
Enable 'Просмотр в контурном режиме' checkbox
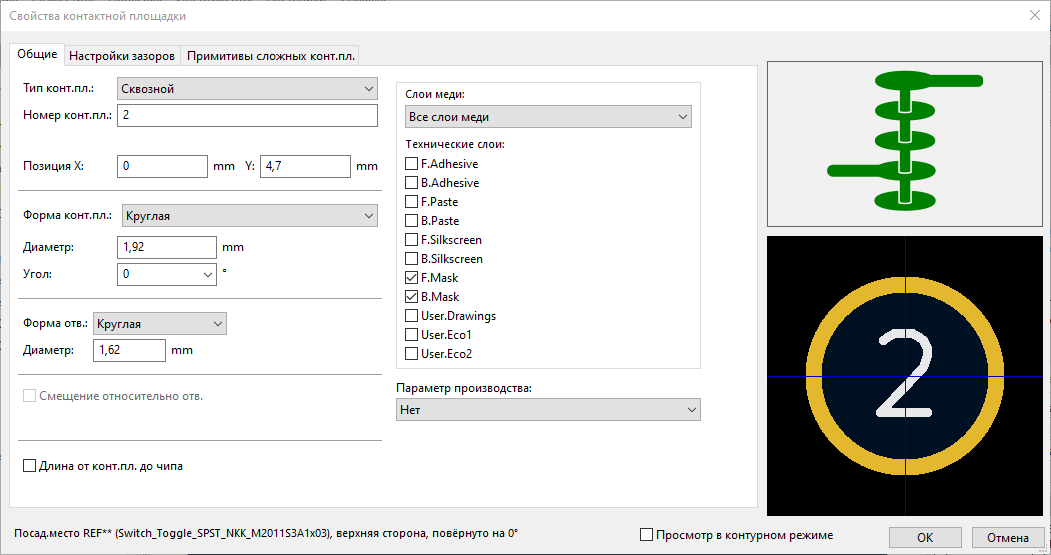pos(646,535)
